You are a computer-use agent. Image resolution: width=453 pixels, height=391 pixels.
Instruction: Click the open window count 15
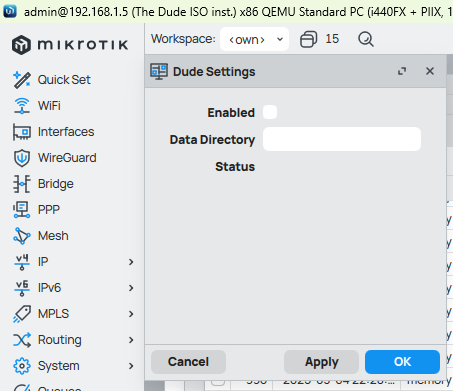click(332, 39)
